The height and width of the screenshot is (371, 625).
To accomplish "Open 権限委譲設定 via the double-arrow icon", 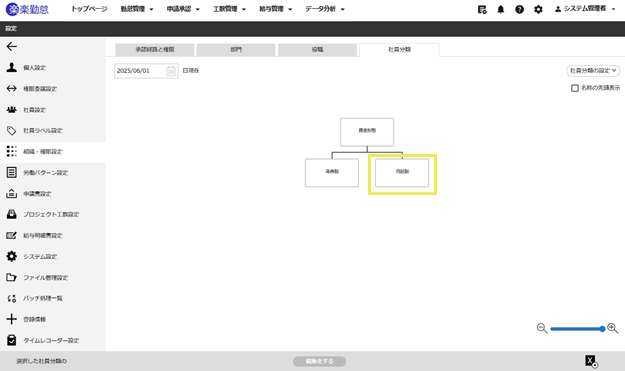I will coord(12,88).
